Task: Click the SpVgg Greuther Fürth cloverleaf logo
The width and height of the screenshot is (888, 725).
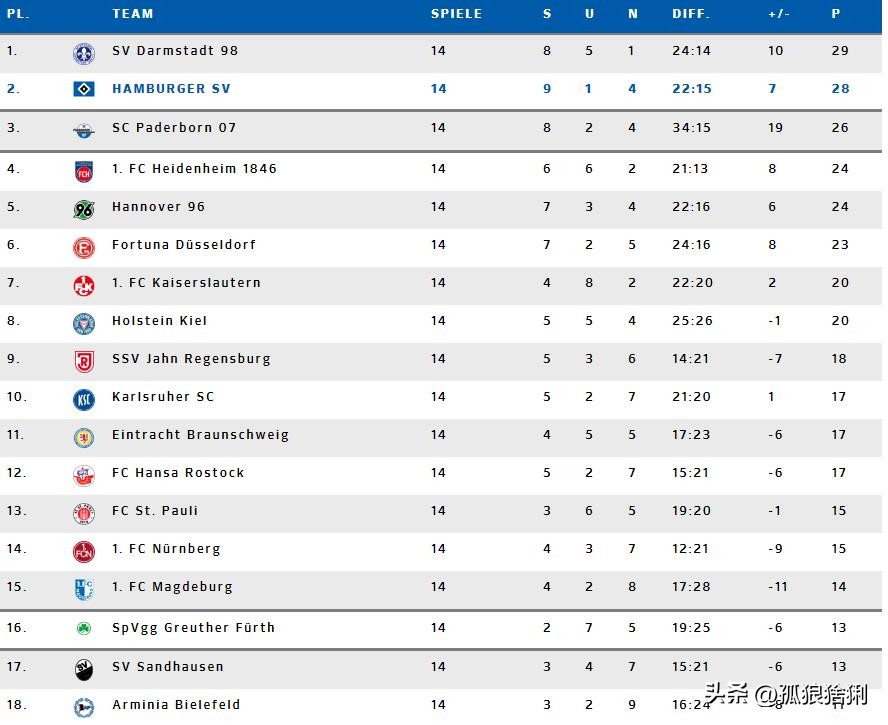Action: point(84,628)
